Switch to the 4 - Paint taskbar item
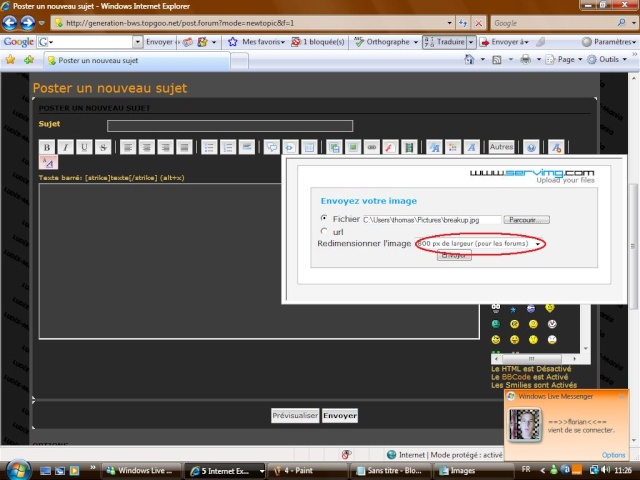 308,471
